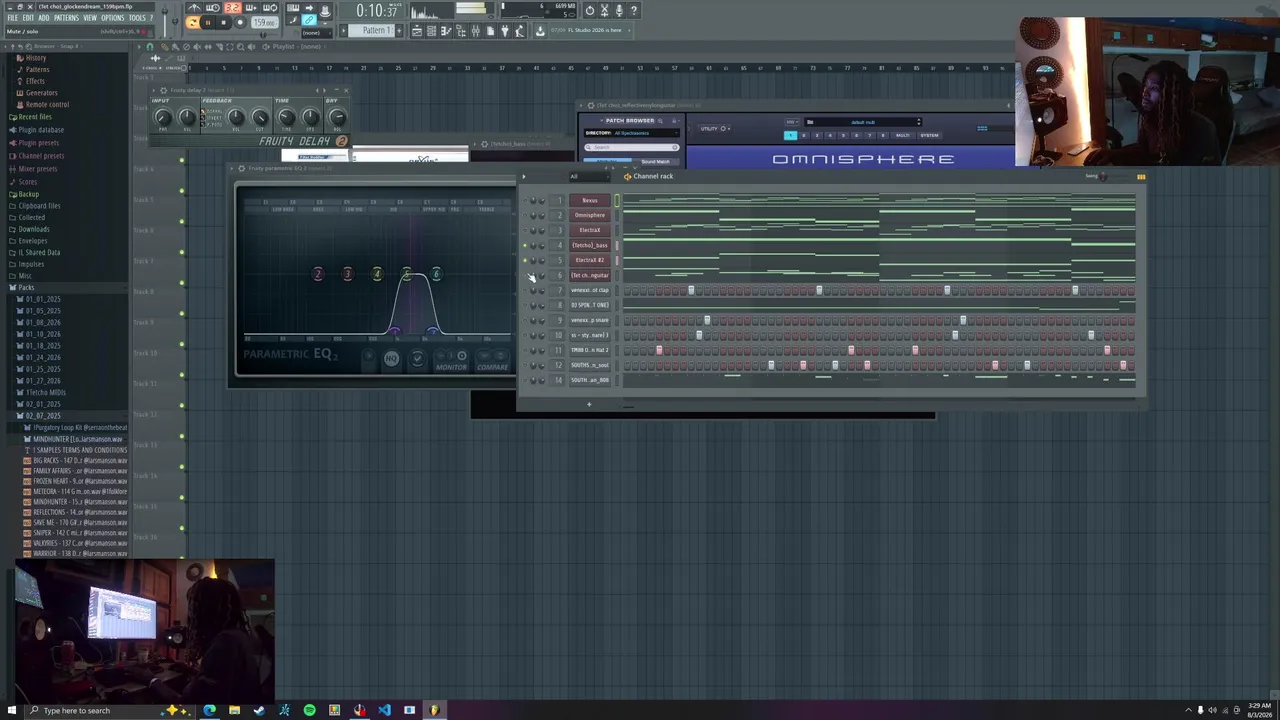Open the PATTERNS menu
Screen dimensions: 1280x720
[x=66, y=18]
